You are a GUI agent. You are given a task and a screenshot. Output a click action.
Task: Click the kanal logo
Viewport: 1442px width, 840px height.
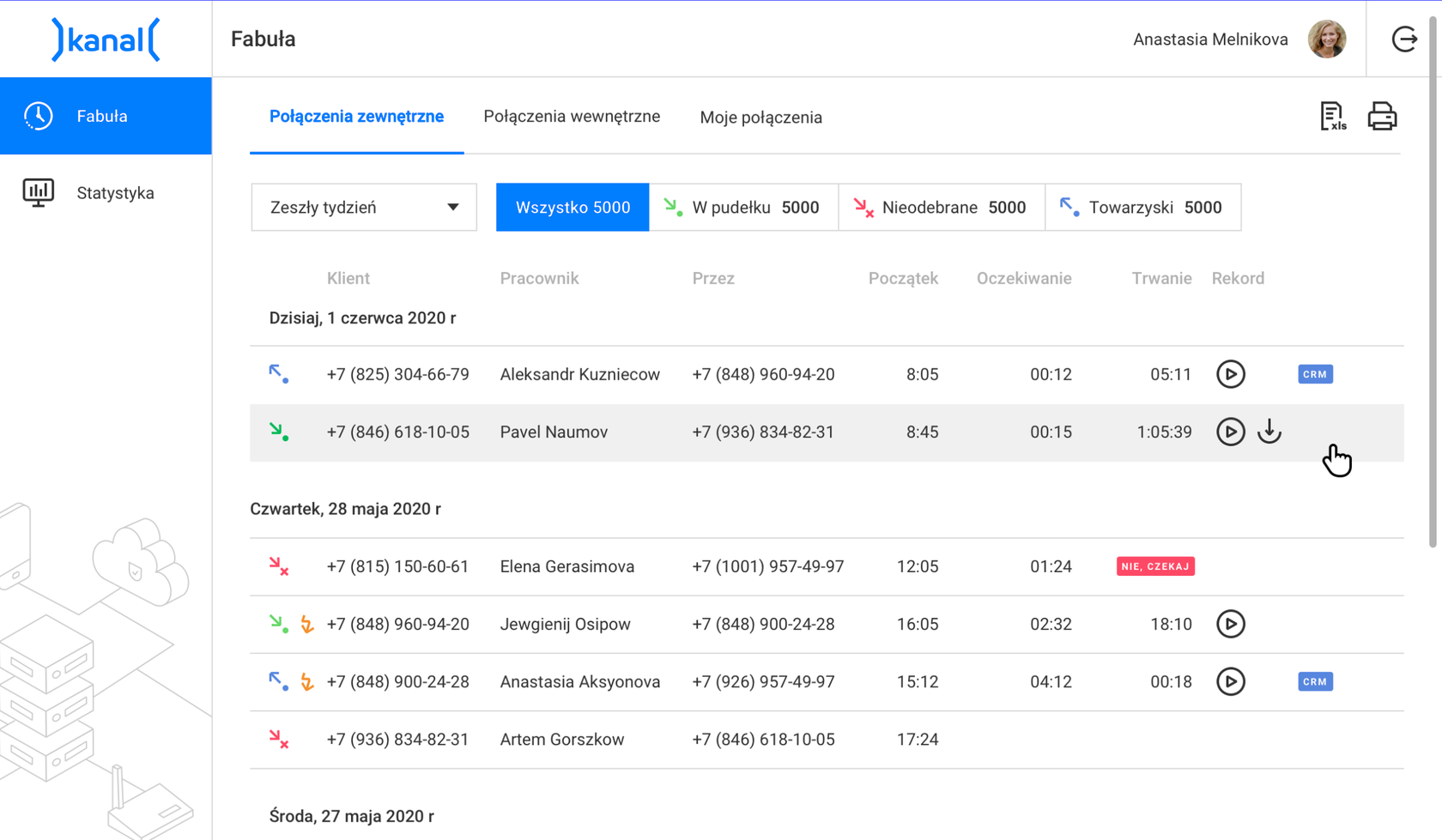(106, 39)
